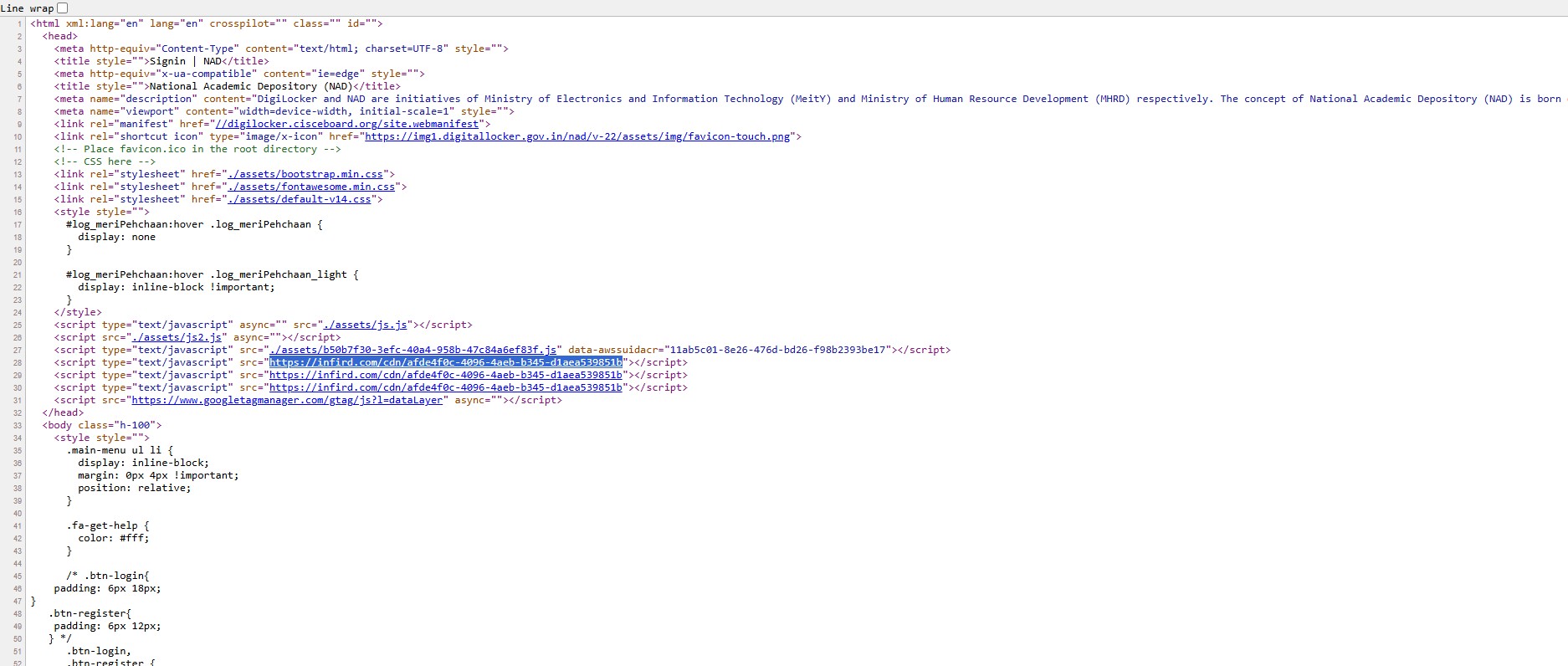
Task: Click the 'CSS here' comment line
Action: point(105,161)
